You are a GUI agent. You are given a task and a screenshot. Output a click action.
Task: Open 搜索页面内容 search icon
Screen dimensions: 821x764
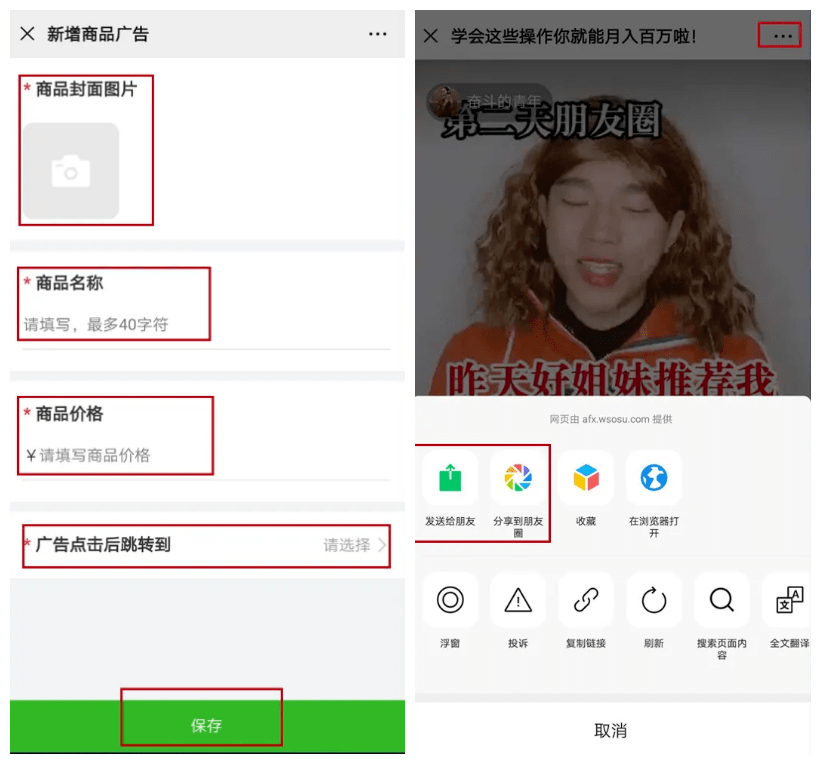click(x=722, y=600)
